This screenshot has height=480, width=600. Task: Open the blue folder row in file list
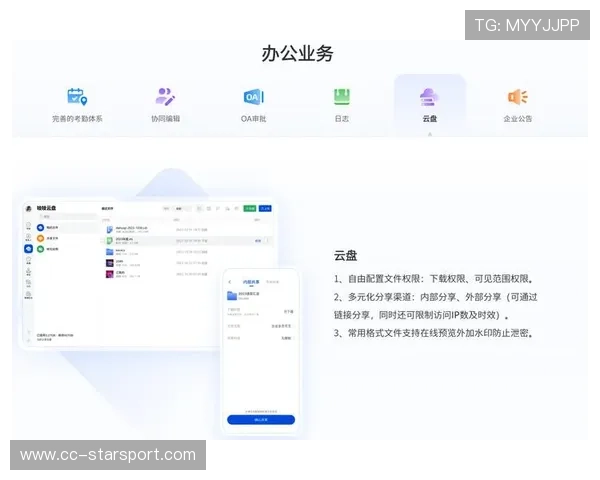188,251
